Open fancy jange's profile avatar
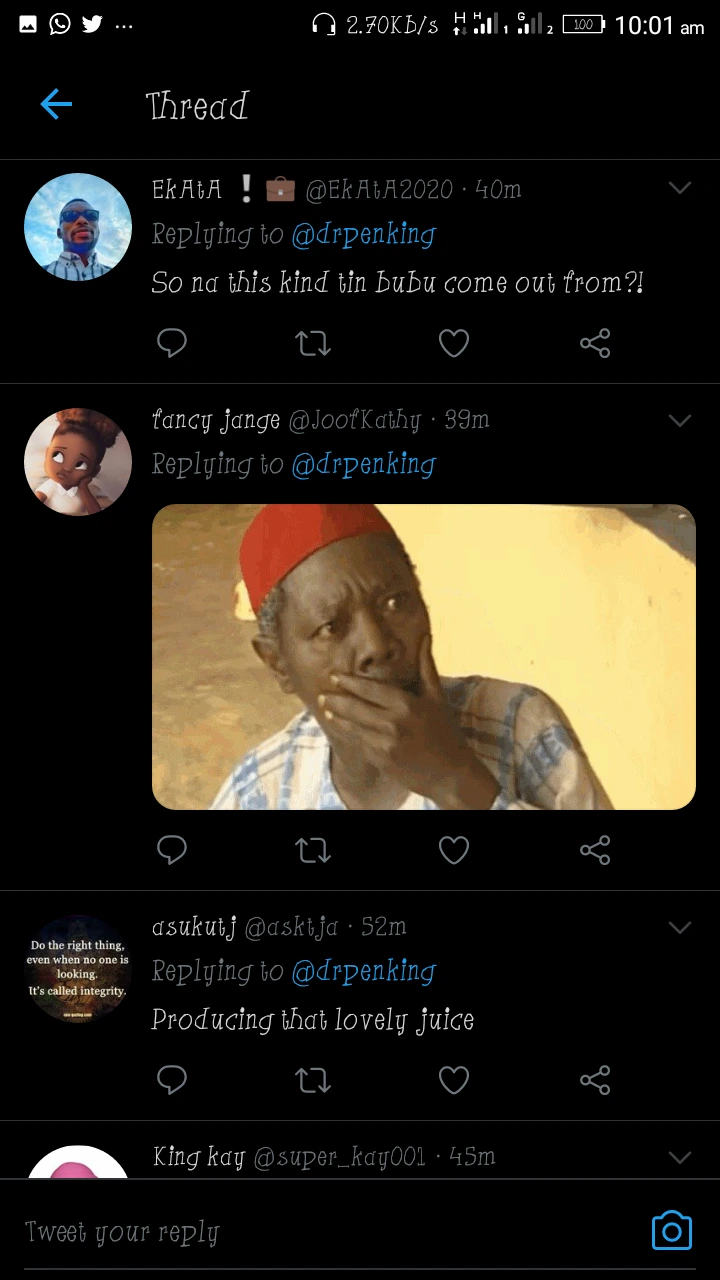This screenshot has height=1280, width=720. (78, 461)
